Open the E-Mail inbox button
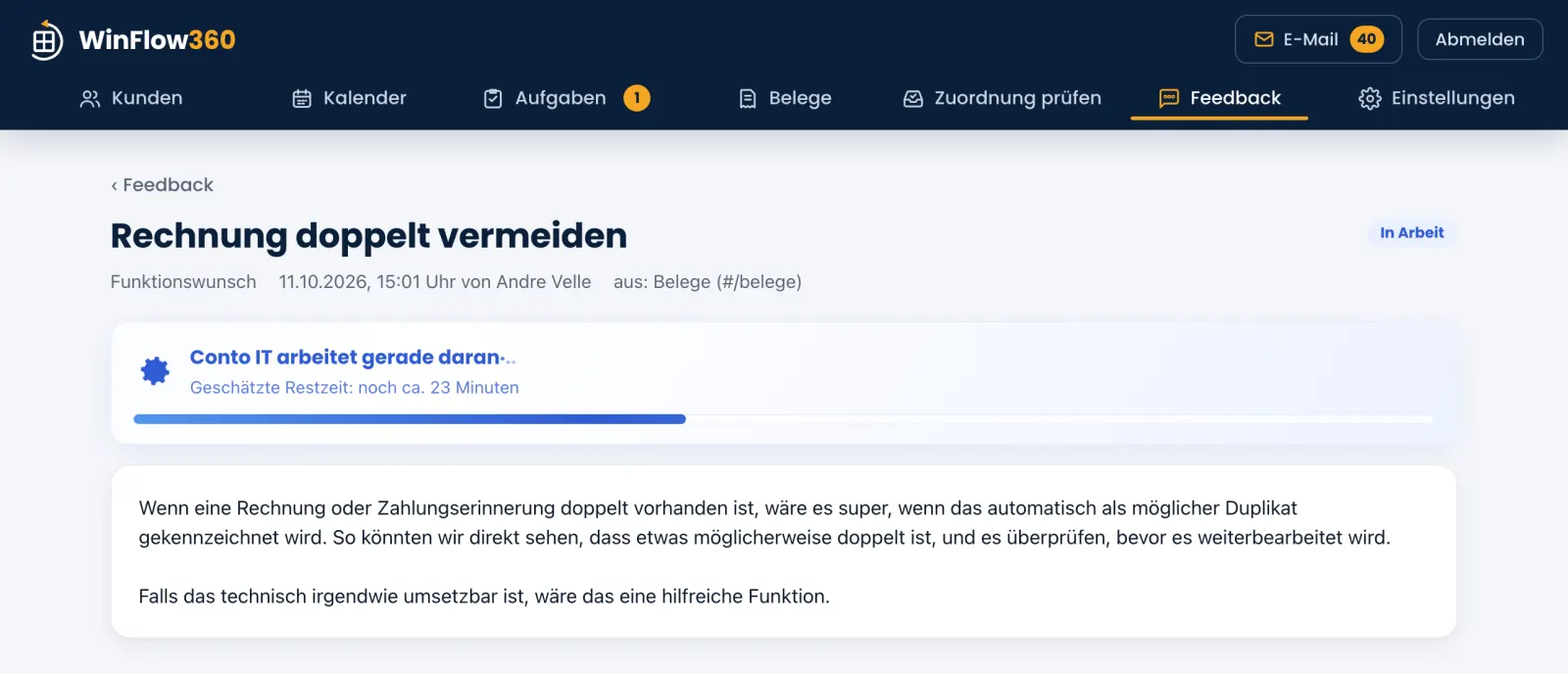The width and height of the screenshot is (1568, 674). pos(1318,39)
